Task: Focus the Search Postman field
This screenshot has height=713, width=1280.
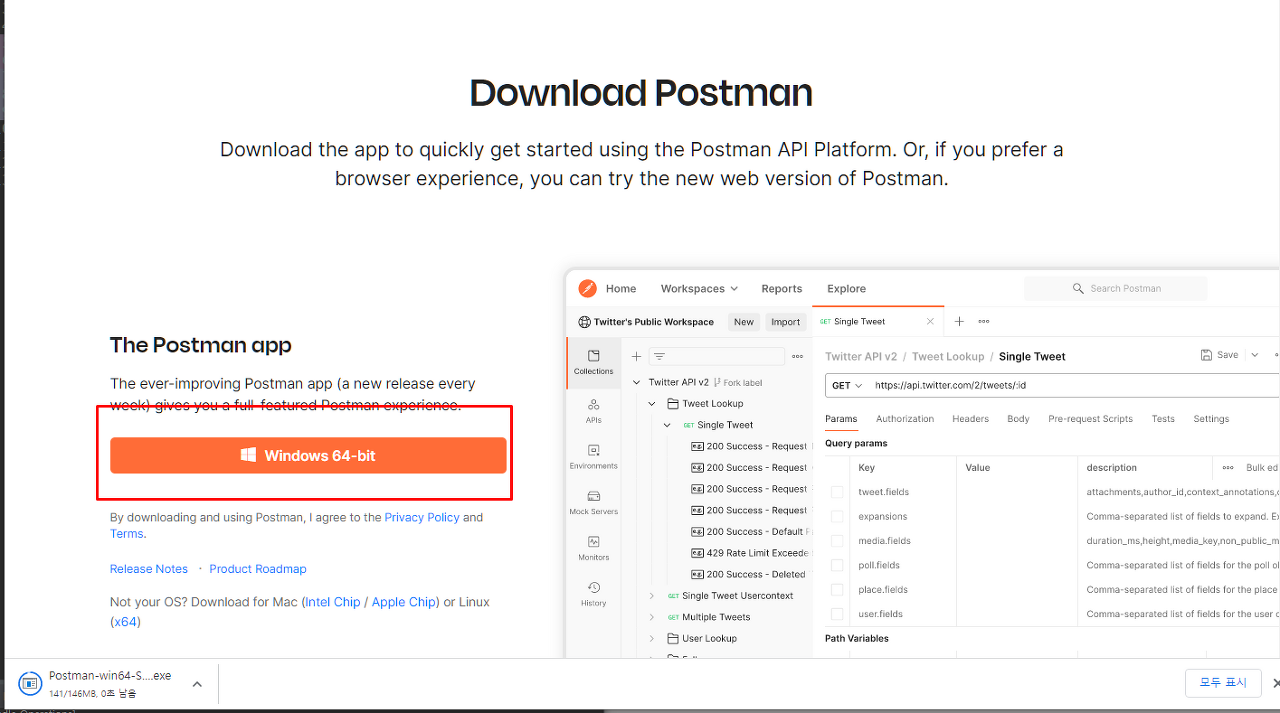Action: [1116, 288]
